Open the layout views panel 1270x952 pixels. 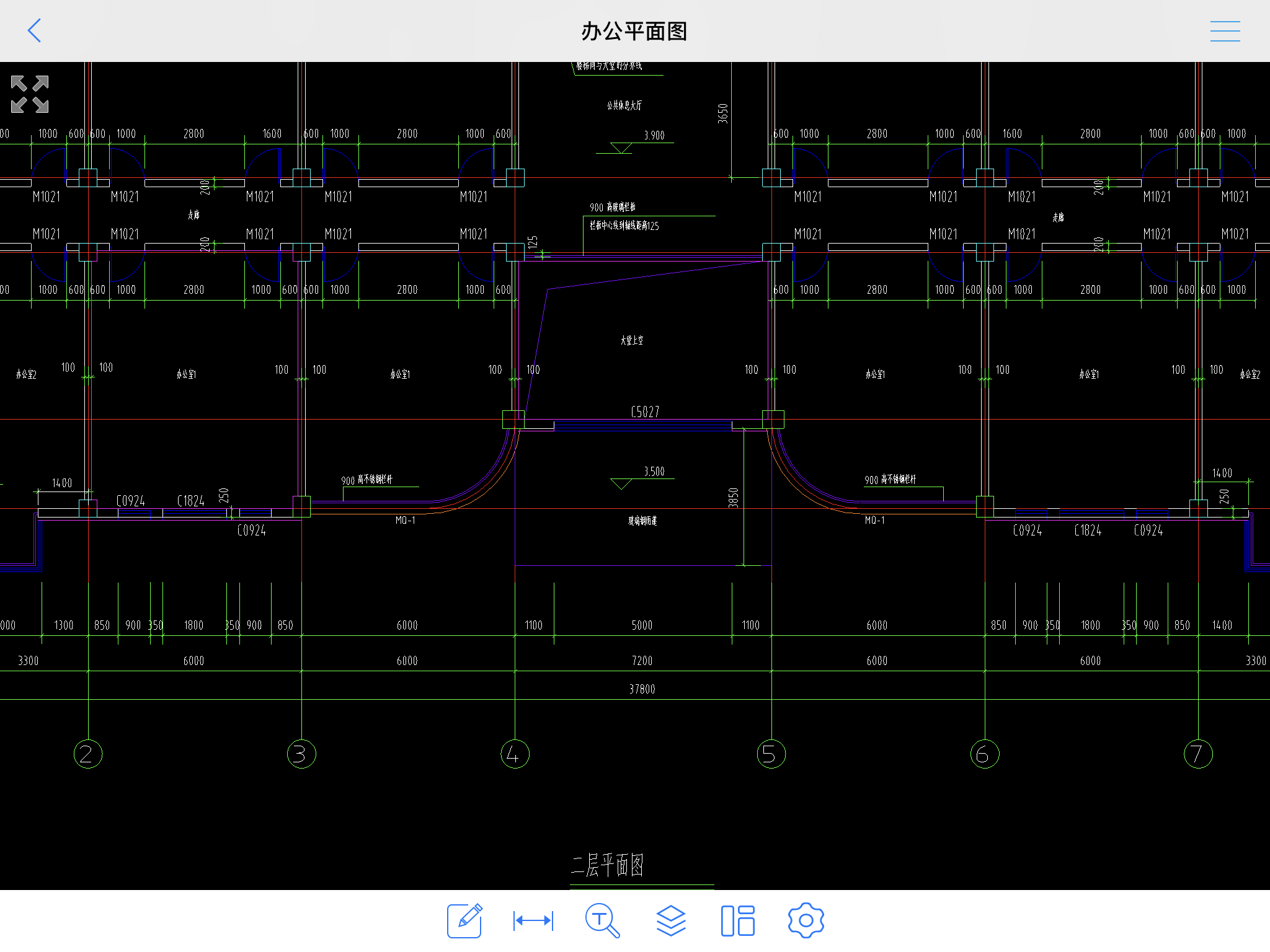click(738, 920)
